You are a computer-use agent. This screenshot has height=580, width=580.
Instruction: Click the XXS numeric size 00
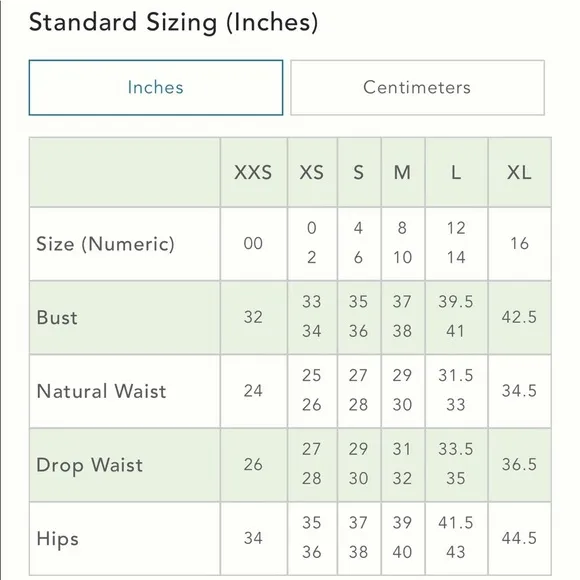[253, 243]
